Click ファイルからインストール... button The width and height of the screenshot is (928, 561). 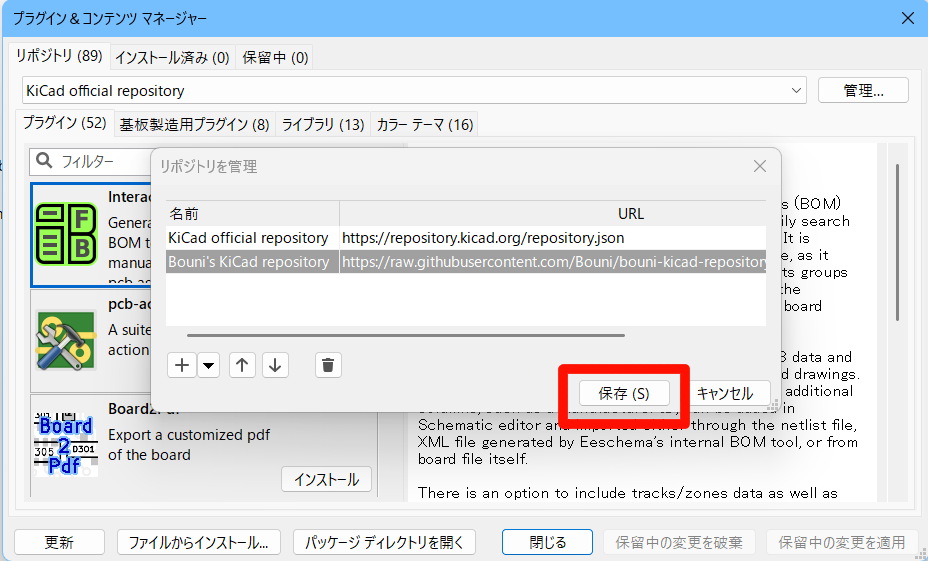198,542
